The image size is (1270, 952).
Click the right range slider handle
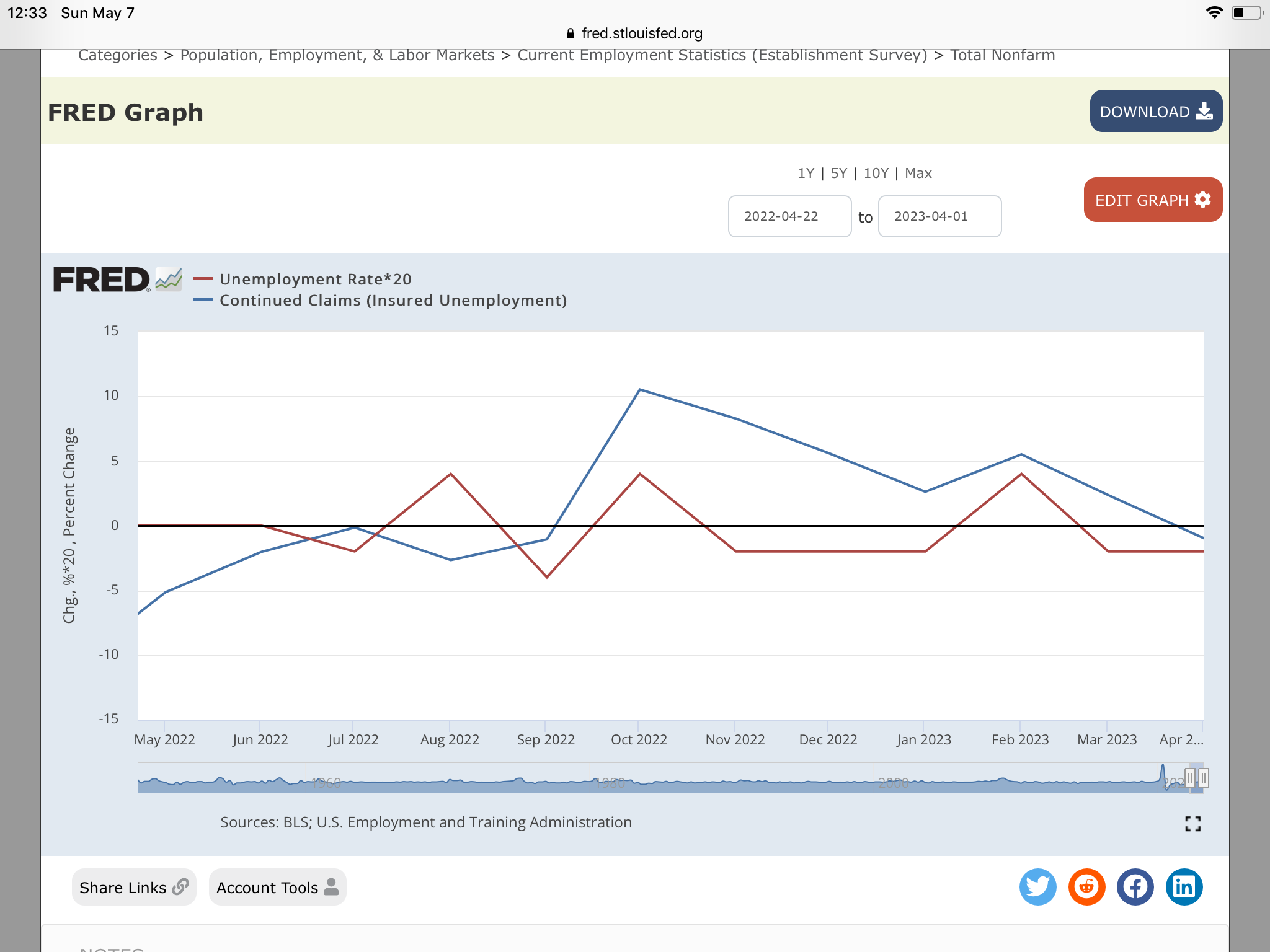pyautogui.click(x=1203, y=777)
